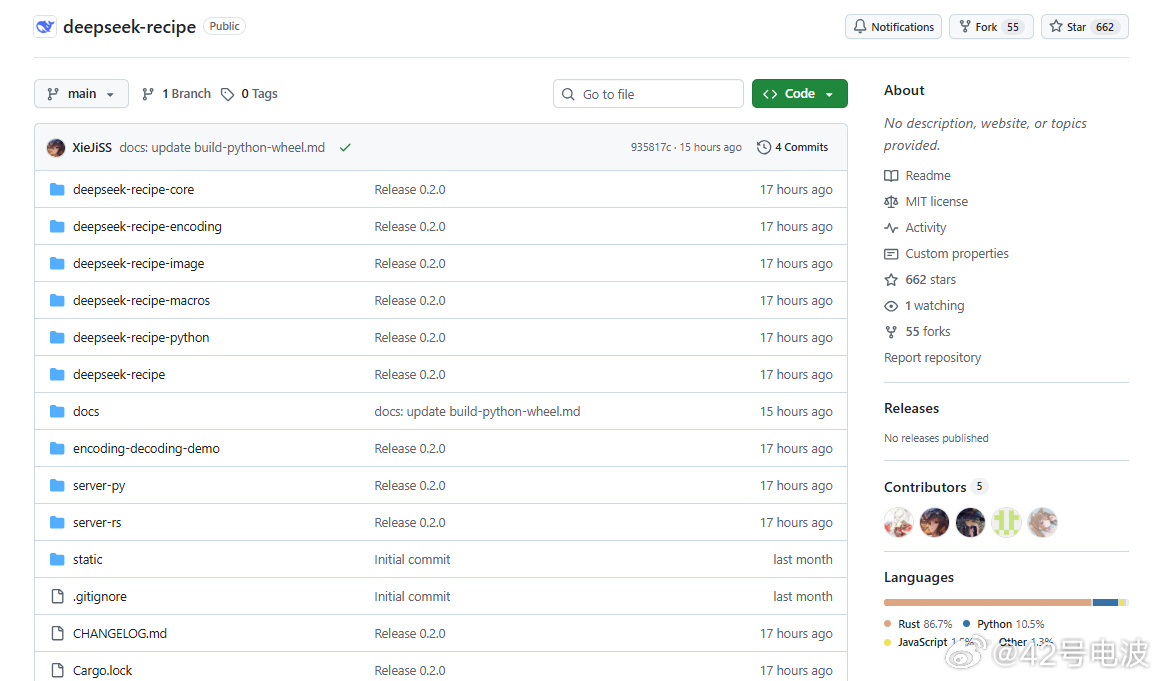Viewport: 1160px width, 681px height.
Task: Click the first contributor avatar
Action: pyautogui.click(x=899, y=522)
